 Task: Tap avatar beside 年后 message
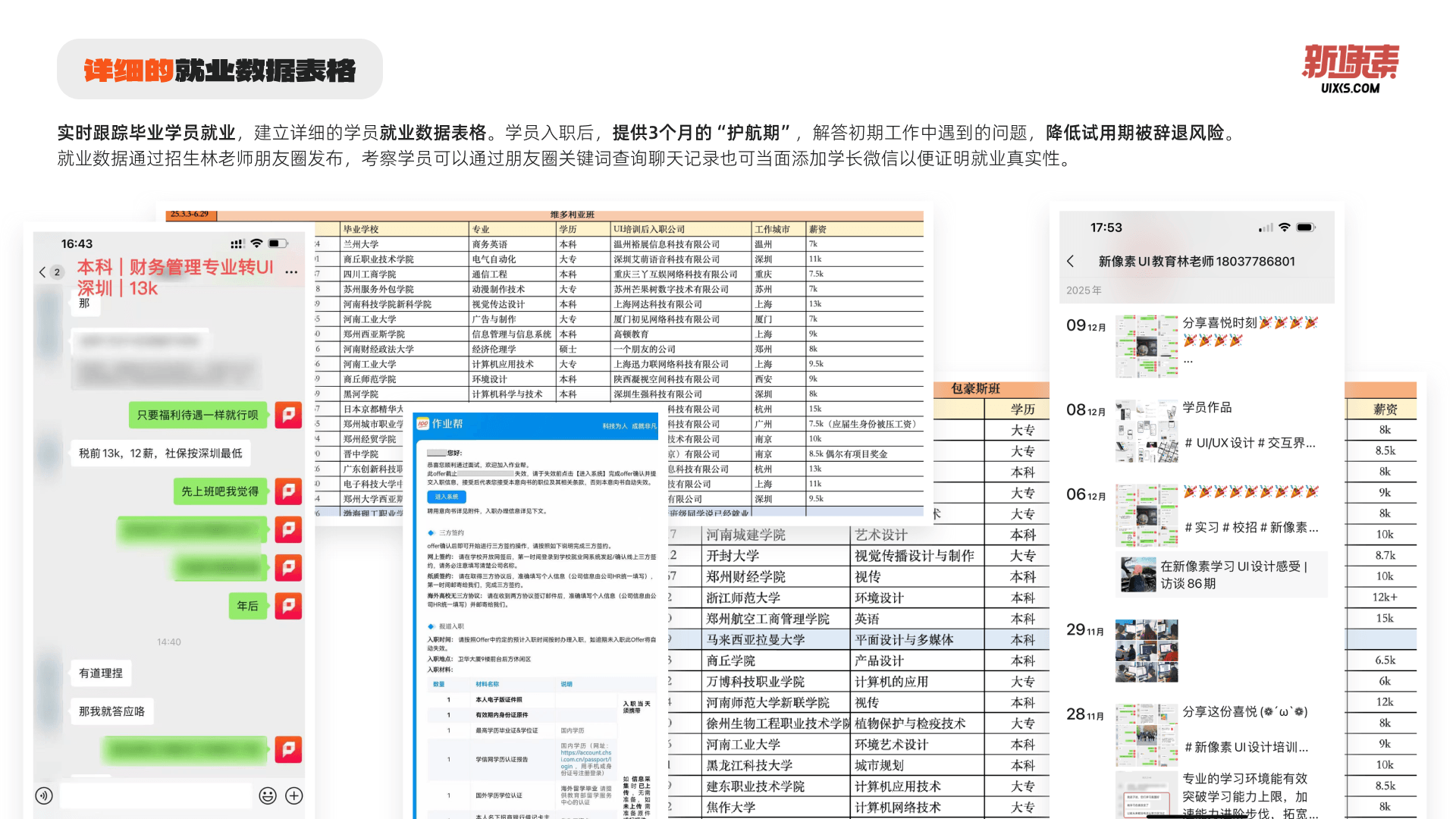tap(288, 606)
